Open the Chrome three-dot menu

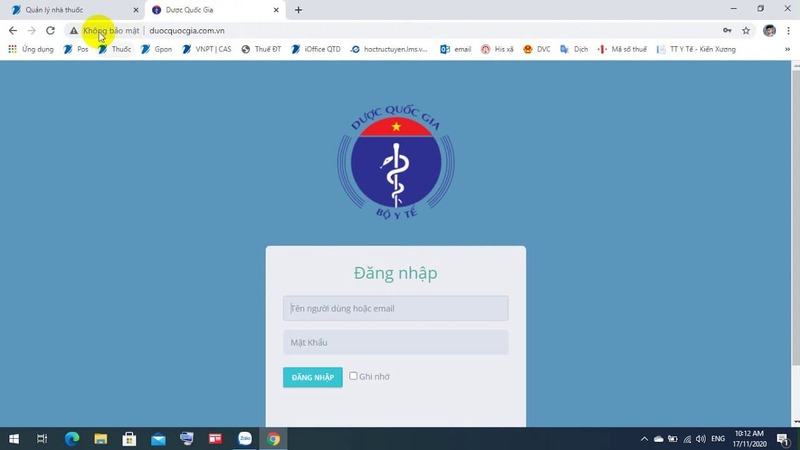pyautogui.click(x=788, y=31)
